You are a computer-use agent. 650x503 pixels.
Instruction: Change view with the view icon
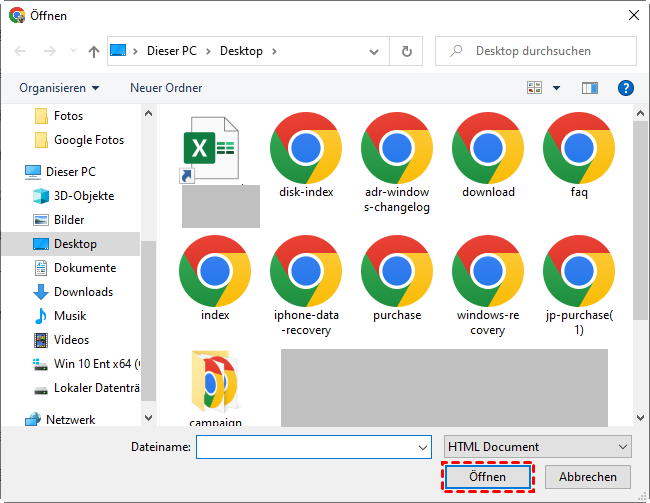(534, 87)
